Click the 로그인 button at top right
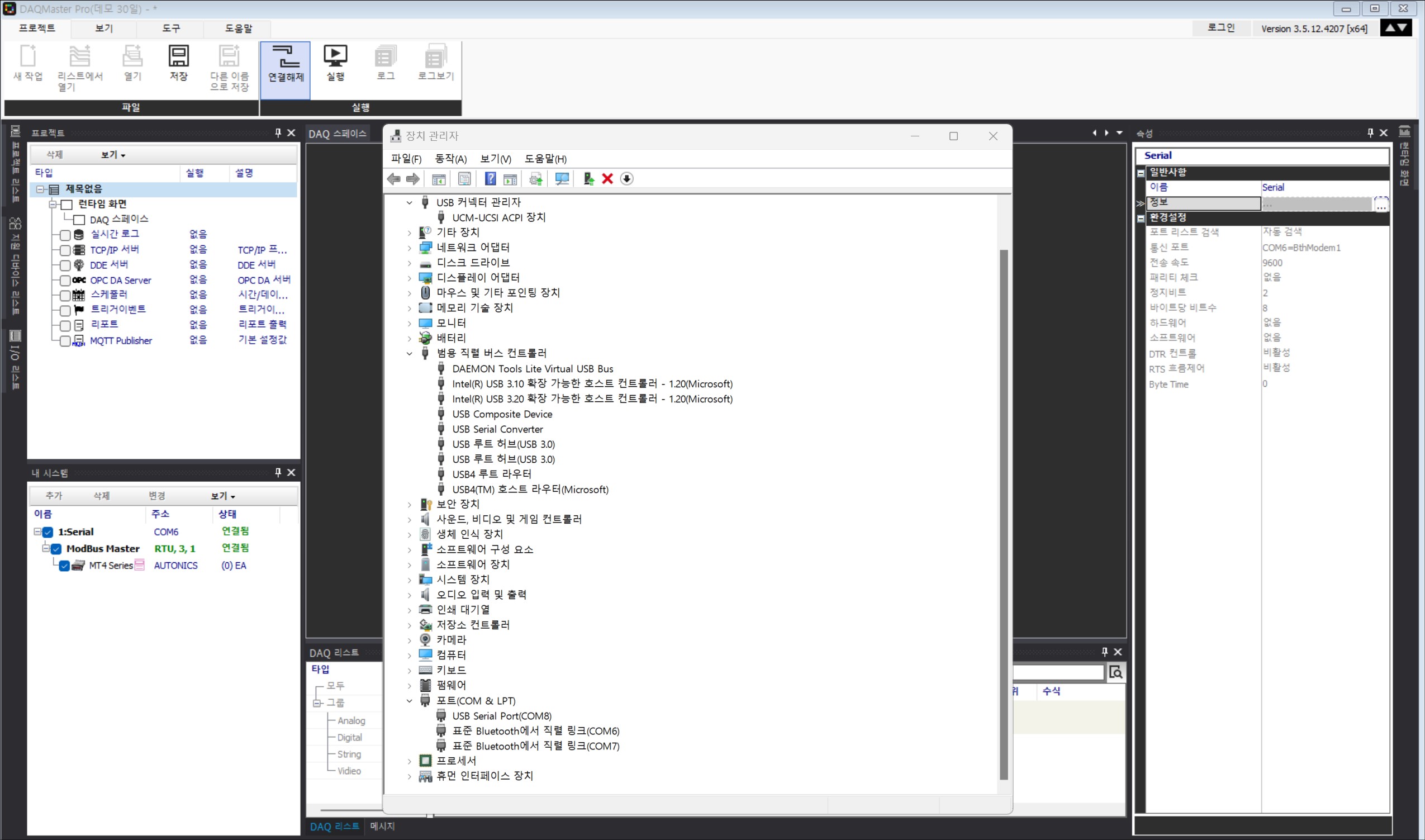 pyautogui.click(x=1220, y=28)
